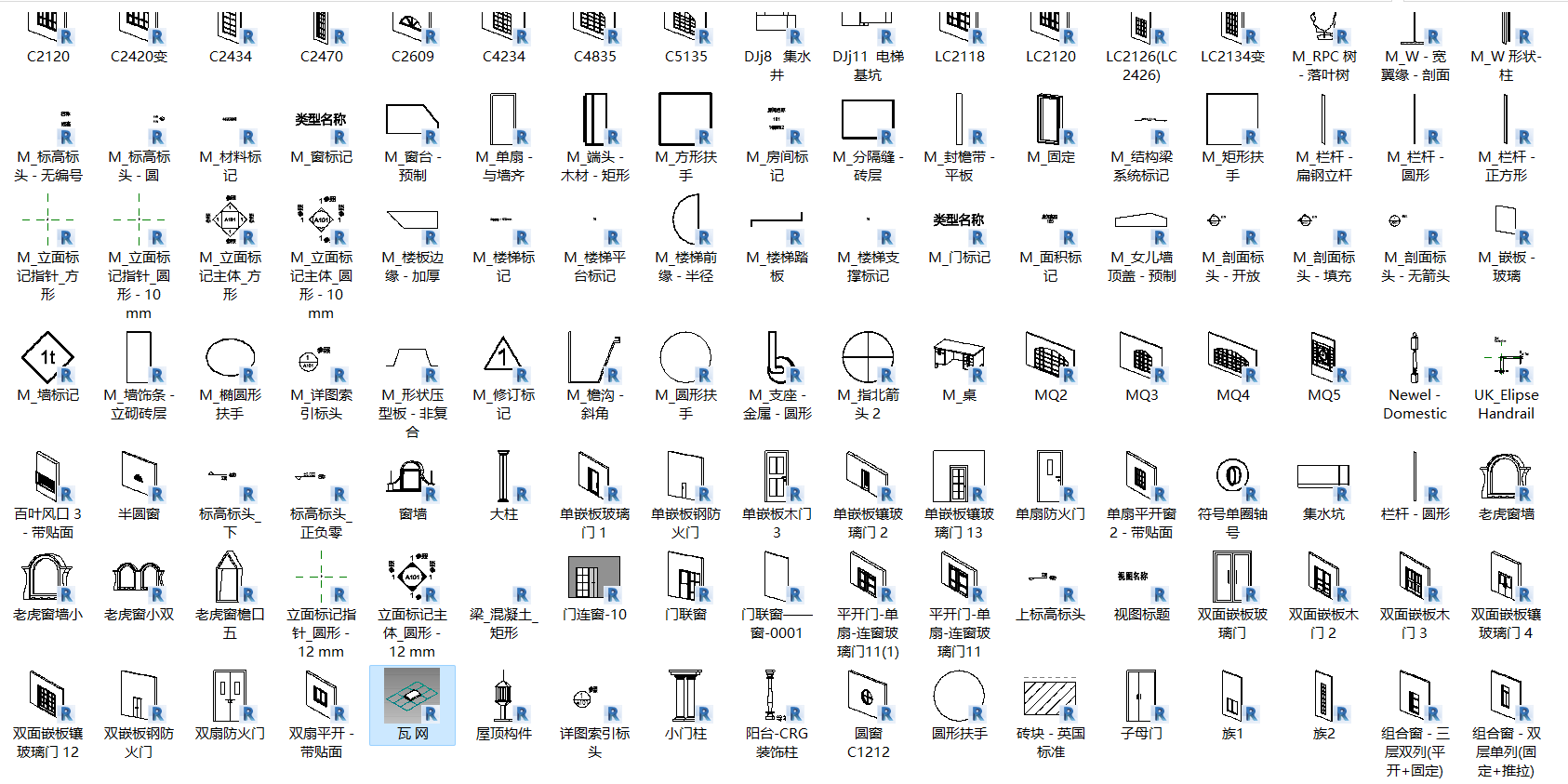This screenshot has width=1568, height=784.
Task: Select the Newel - Domestic family file
Action: [x=1415, y=376]
